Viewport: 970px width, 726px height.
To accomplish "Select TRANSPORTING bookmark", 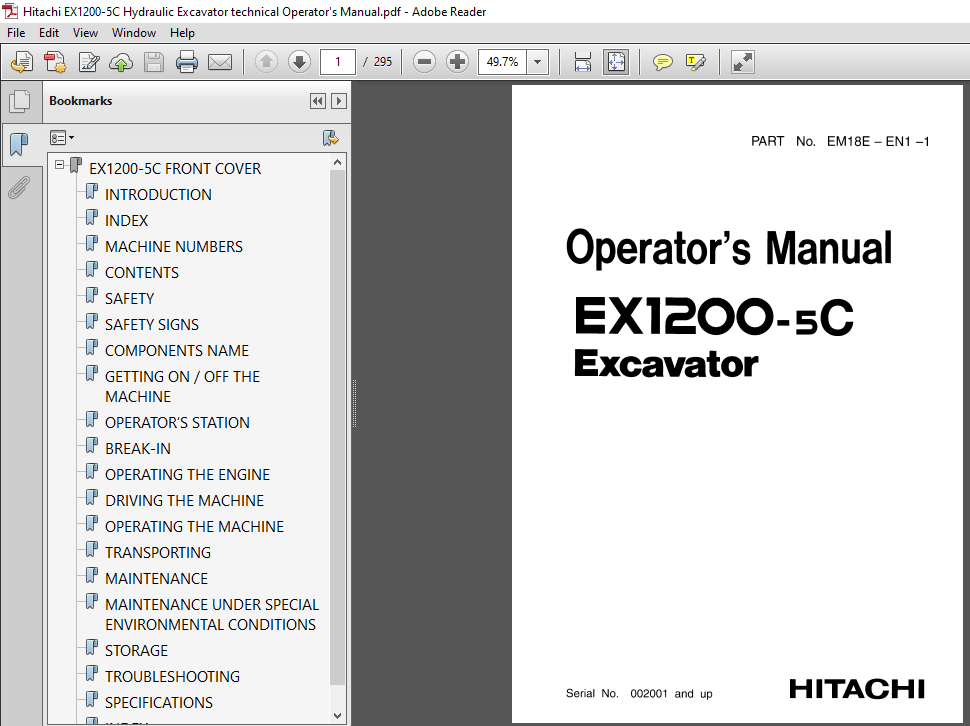I will click(x=158, y=553).
